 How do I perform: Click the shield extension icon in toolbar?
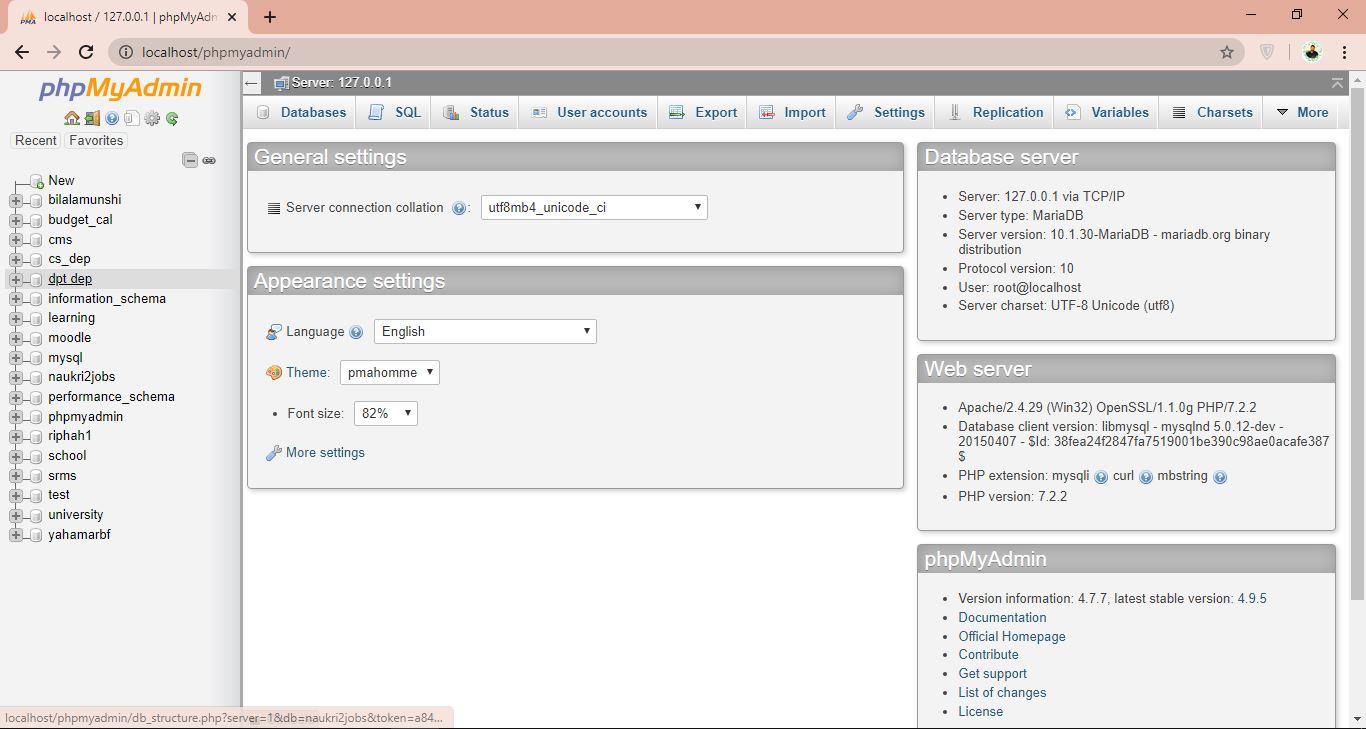click(x=1267, y=52)
